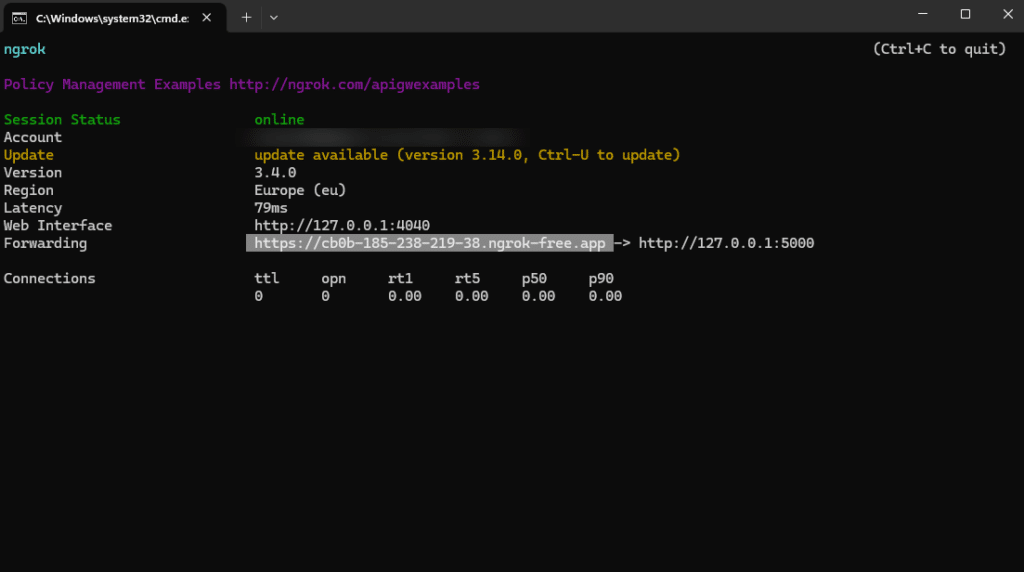Click the Web Interface label
The height and width of the screenshot is (572, 1024).
[x=58, y=225]
